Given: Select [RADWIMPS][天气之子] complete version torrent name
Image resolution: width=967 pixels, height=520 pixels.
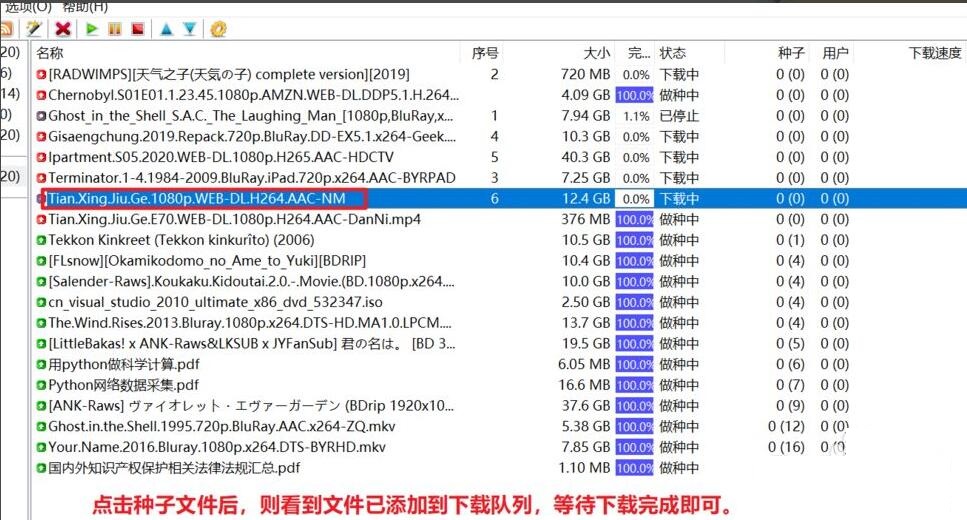Looking at the screenshot, I should pos(229,75).
